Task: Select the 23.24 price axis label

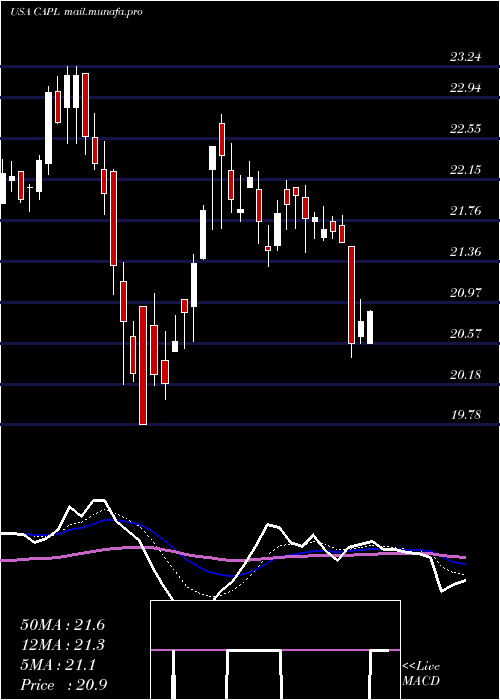Action: pos(466,57)
